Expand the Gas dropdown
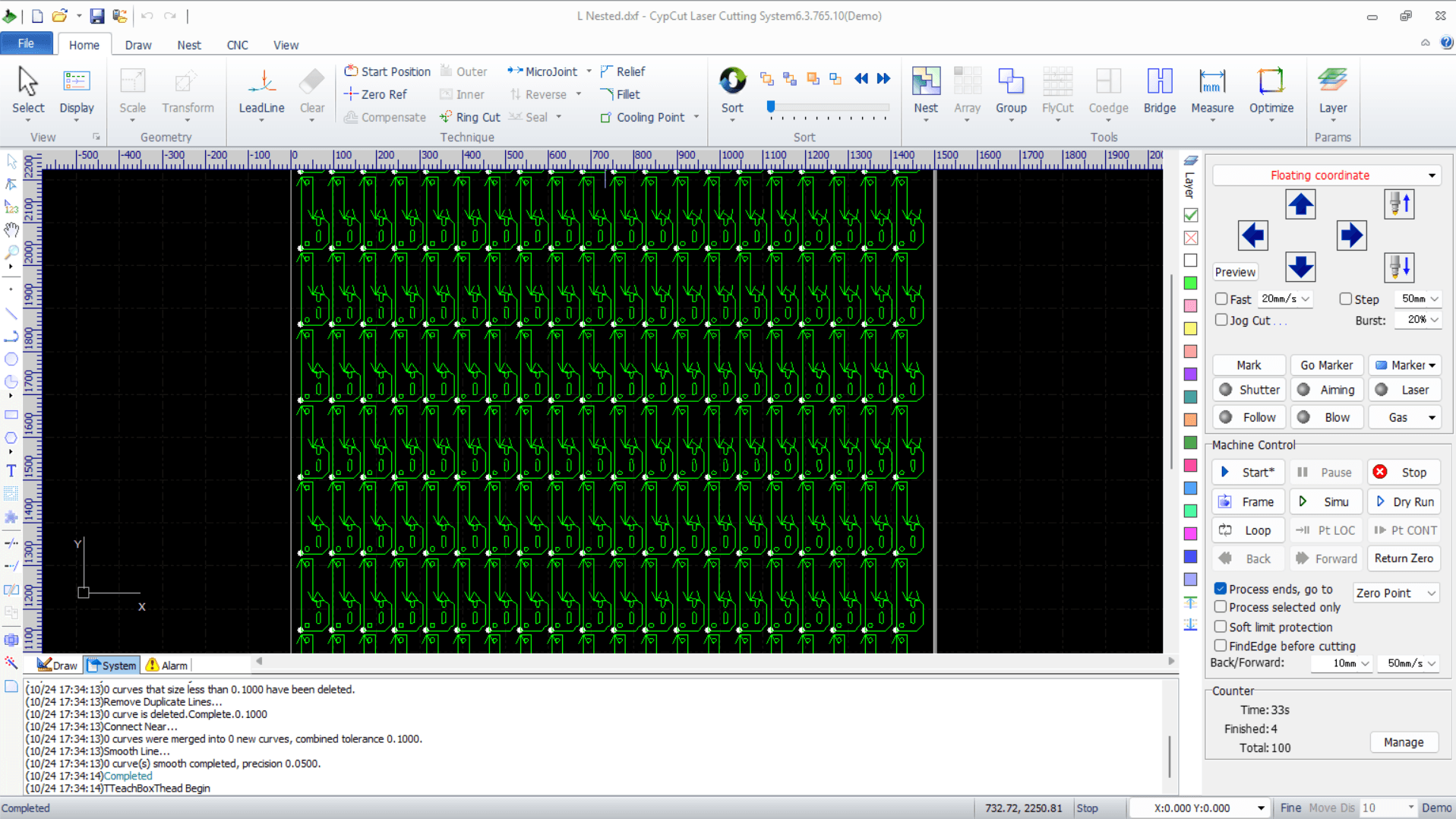Image resolution: width=1456 pixels, height=819 pixels. pyautogui.click(x=1406, y=417)
